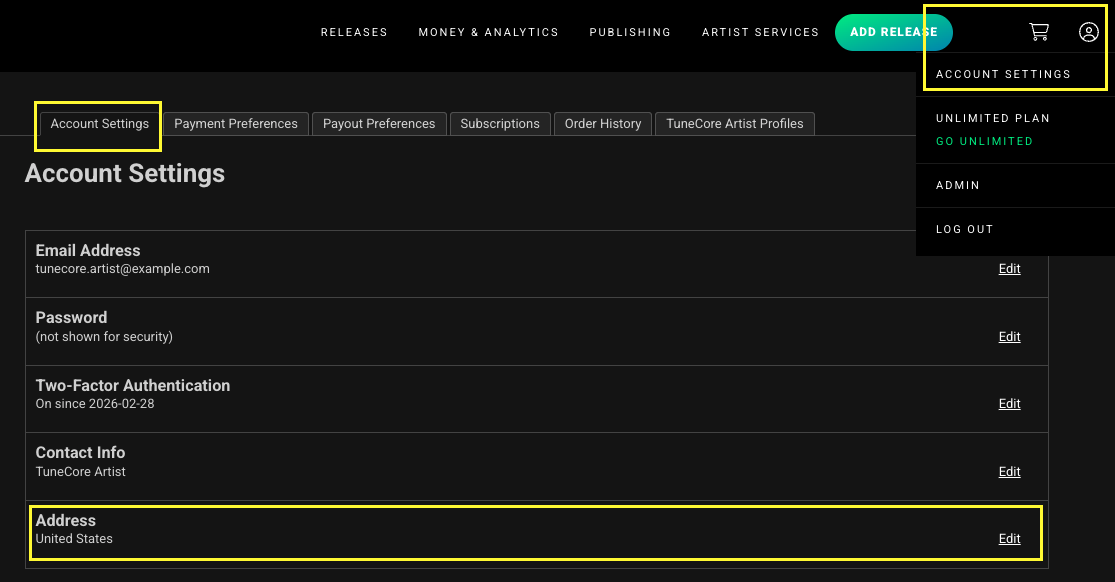
Task: Click the 'United States' address value
Action: [74, 539]
